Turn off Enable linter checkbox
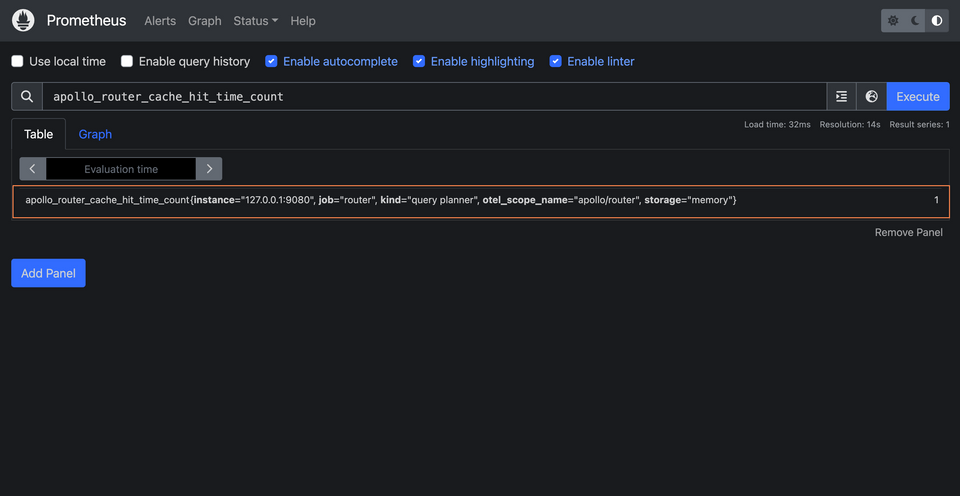 pyautogui.click(x=555, y=61)
